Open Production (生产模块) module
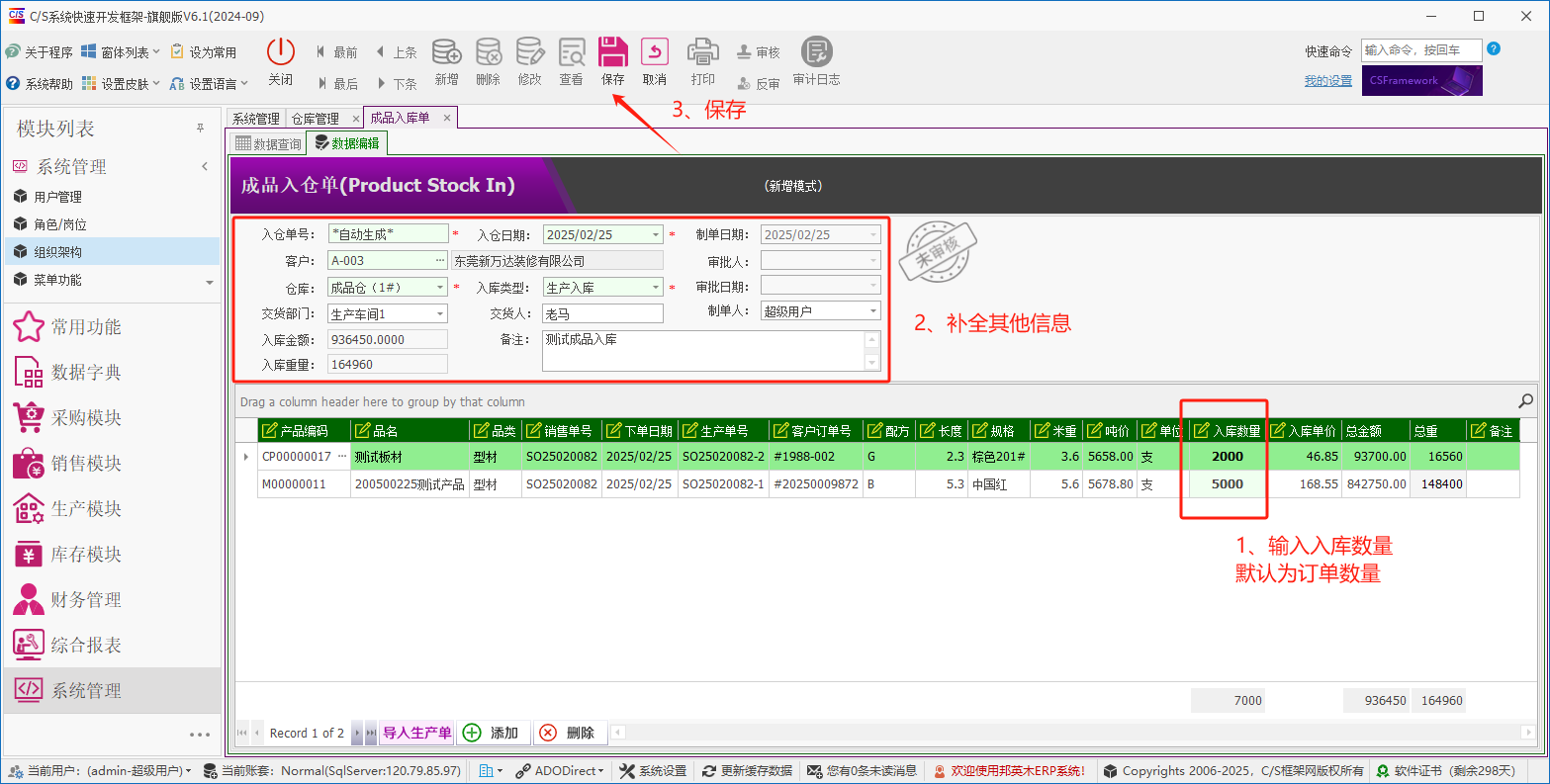 click(x=112, y=508)
